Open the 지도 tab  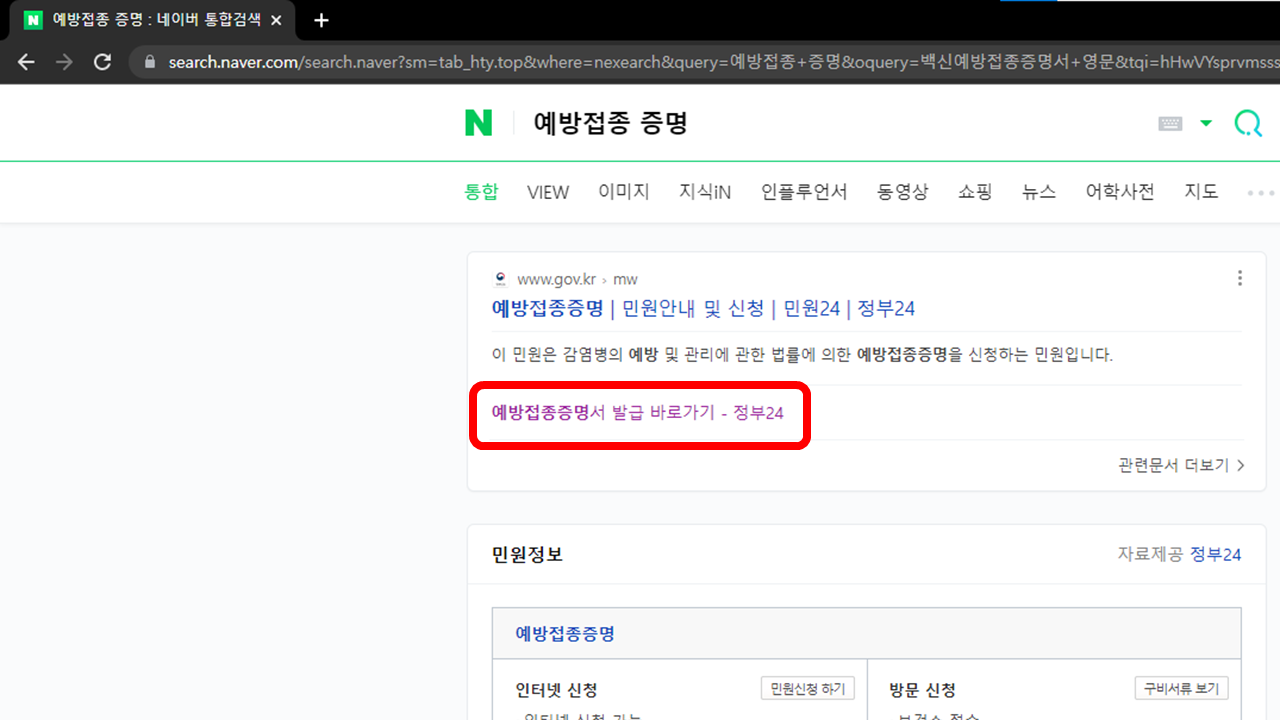coord(1201,192)
